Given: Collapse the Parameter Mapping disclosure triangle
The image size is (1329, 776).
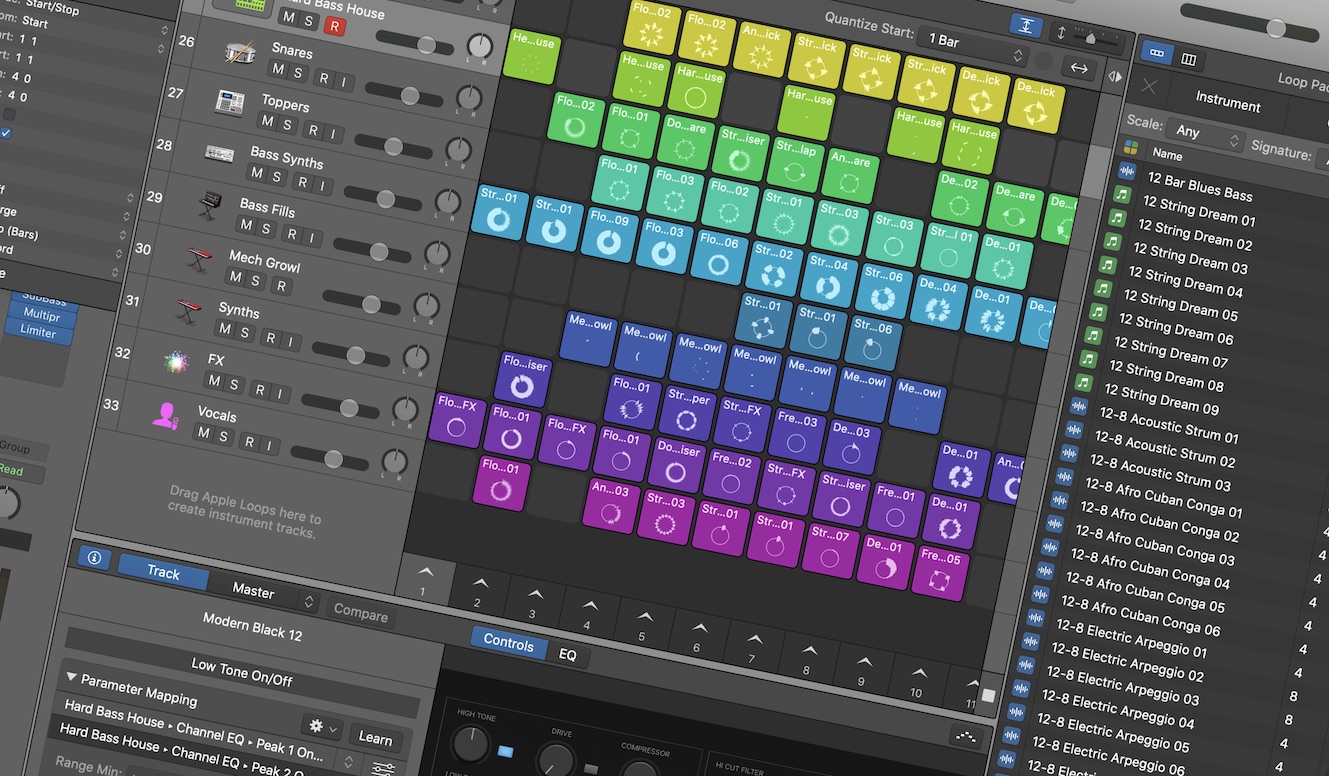Looking at the screenshot, I should (72, 678).
